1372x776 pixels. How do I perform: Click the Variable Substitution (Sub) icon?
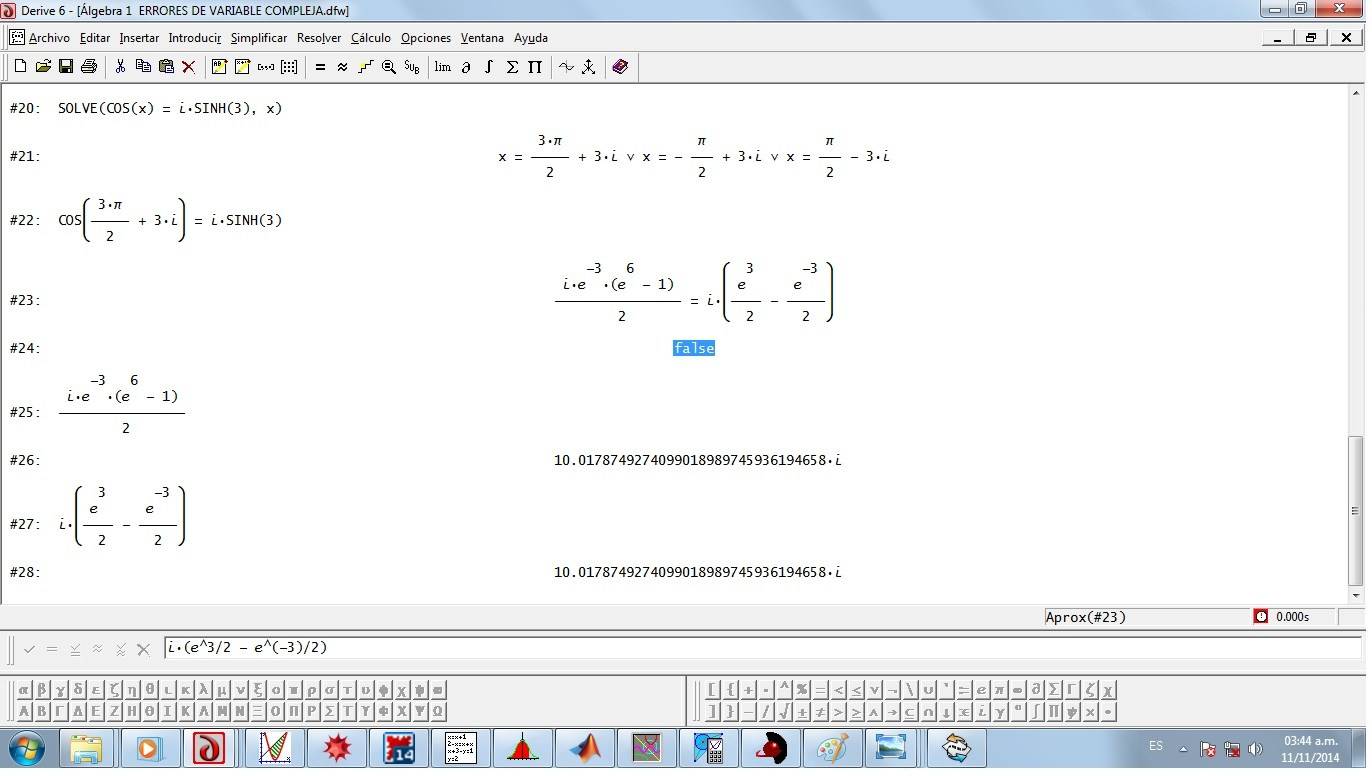click(x=411, y=67)
